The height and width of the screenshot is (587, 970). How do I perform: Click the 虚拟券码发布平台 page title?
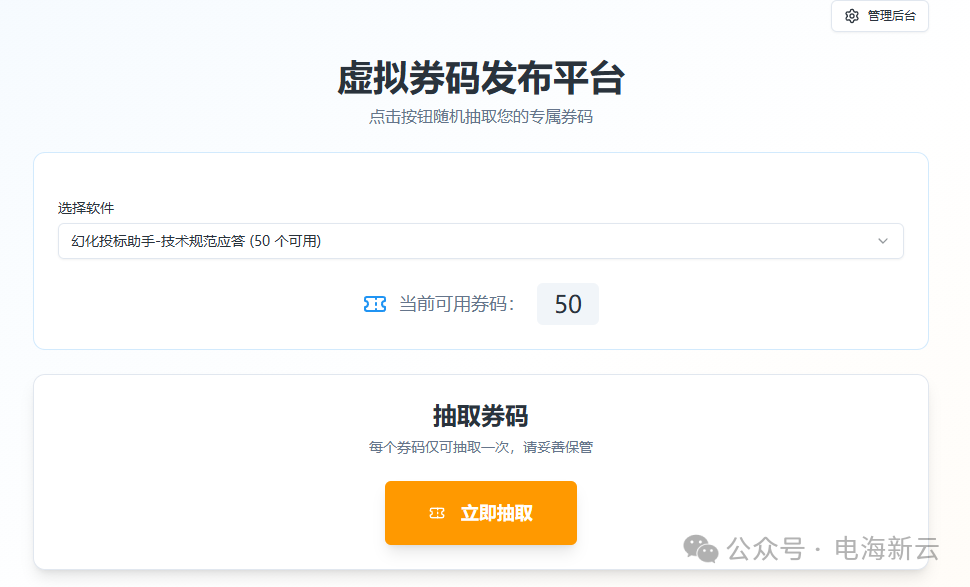(x=480, y=79)
